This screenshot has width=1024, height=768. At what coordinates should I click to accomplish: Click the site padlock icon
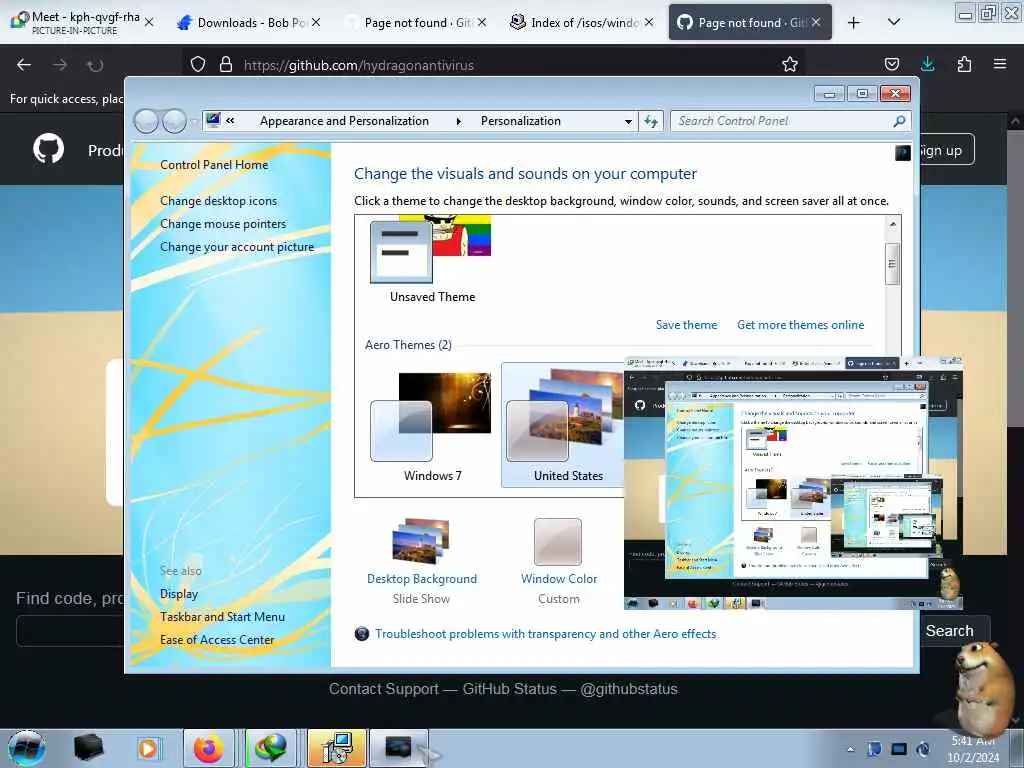[226, 65]
